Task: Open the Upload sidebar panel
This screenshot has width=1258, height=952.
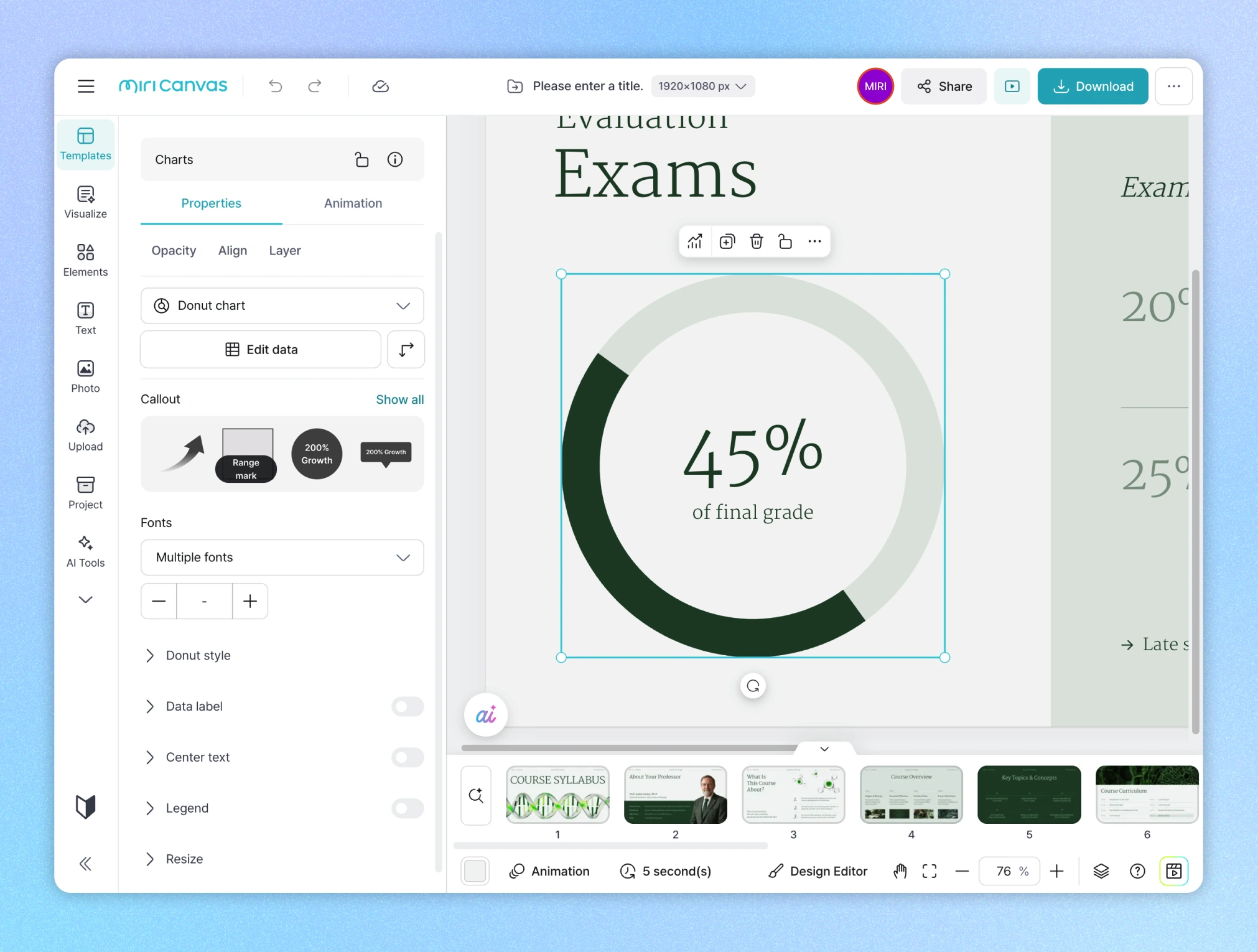Action: 86,435
